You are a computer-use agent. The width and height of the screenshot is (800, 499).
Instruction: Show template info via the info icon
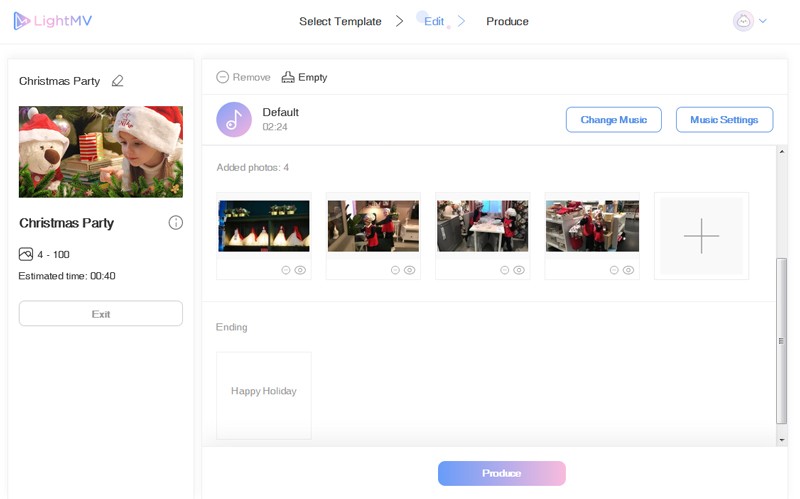coord(176,222)
